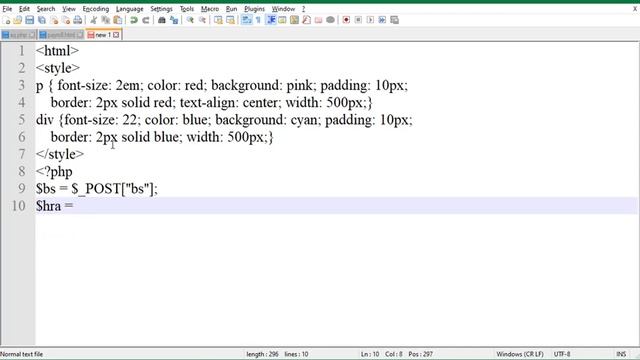Click 'UTF-8' encoding status entry
Screen dimensions: 640x360
(562, 354)
